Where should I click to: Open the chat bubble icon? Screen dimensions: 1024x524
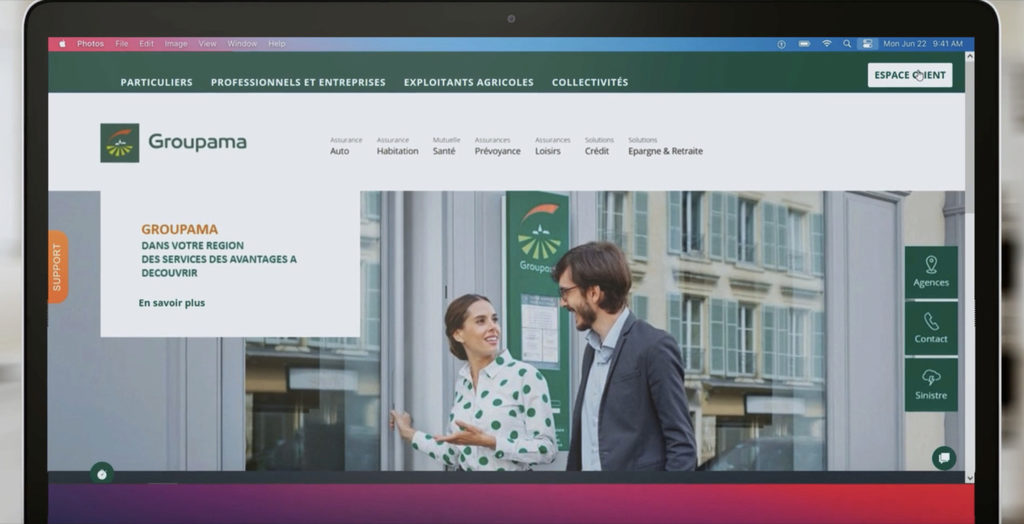click(x=944, y=458)
